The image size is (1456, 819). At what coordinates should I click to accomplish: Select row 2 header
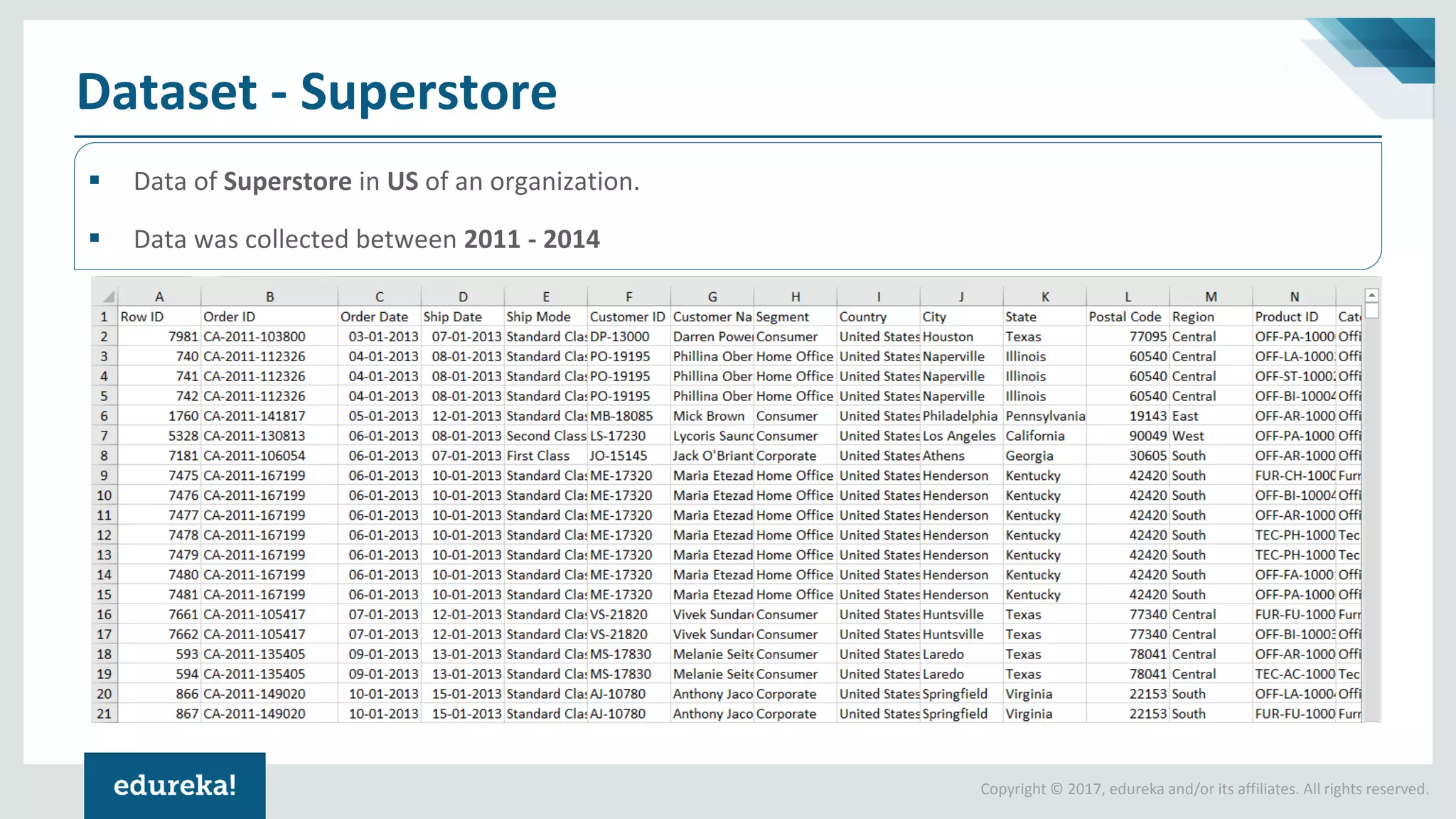click(105, 336)
